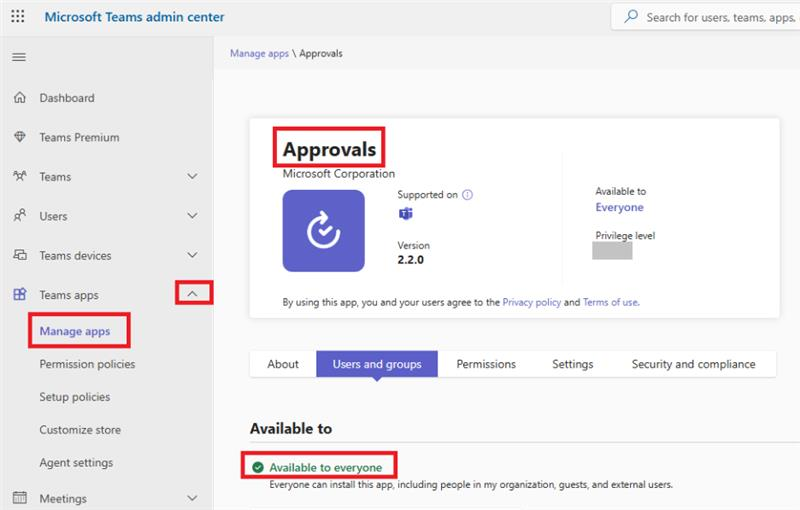Expand the Meetings menu chevron
800x510 pixels.
192,498
